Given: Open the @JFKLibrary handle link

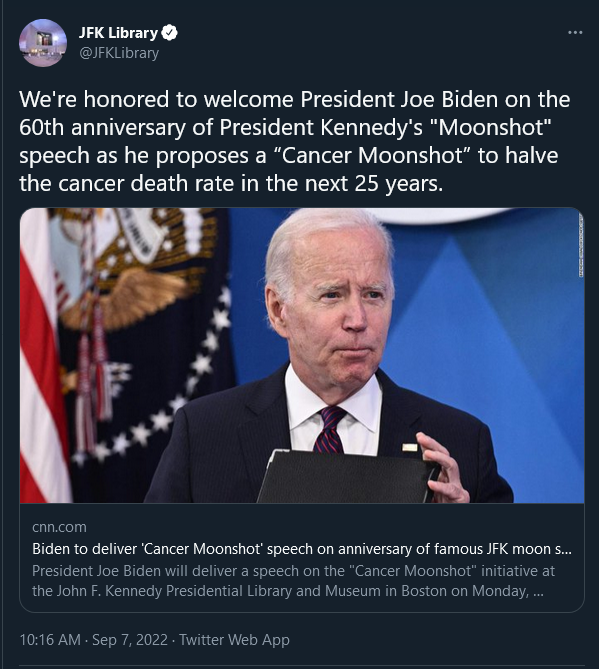Looking at the screenshot, I should [x=119, y=53].
